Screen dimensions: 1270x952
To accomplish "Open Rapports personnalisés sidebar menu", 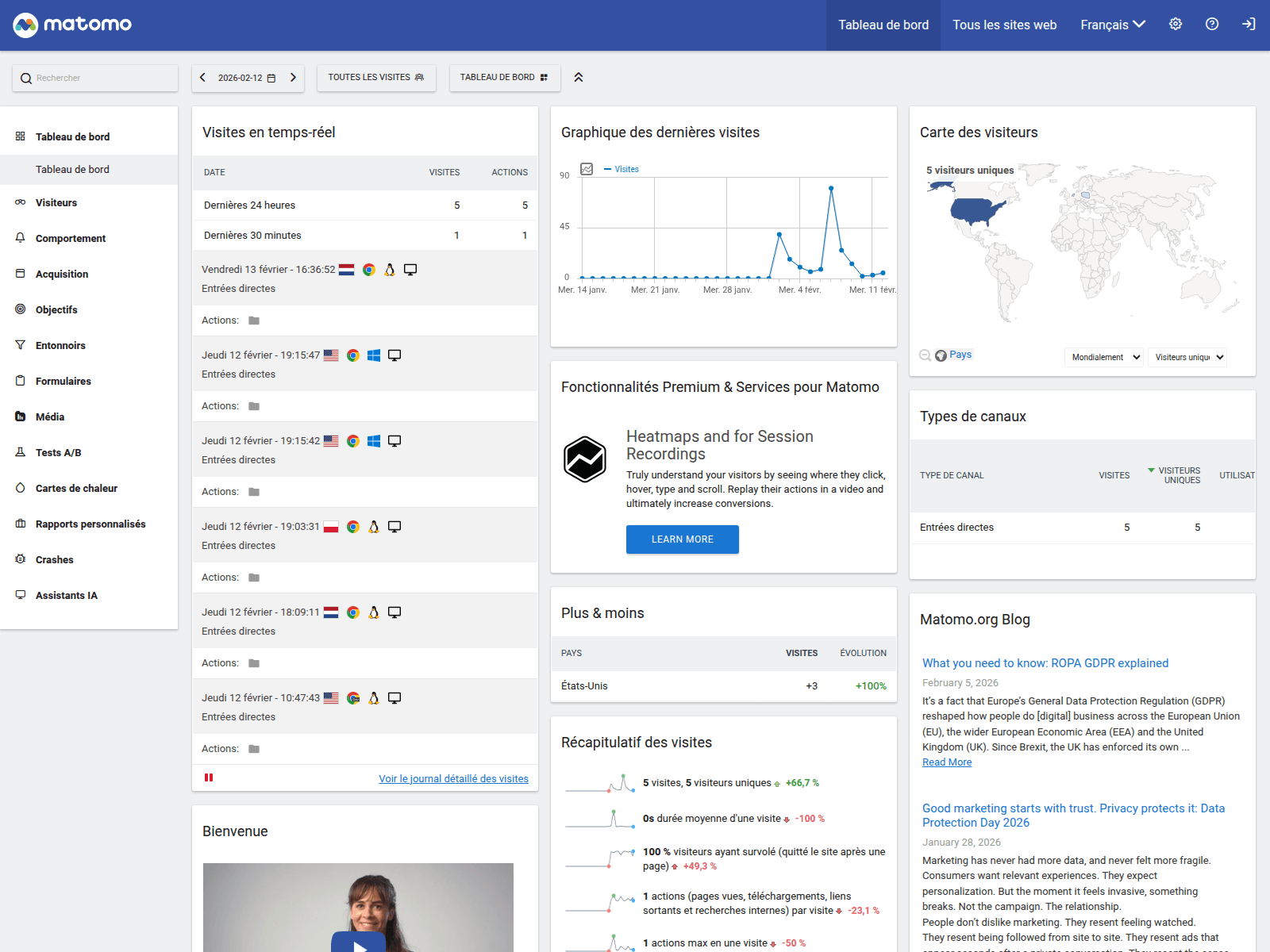I will tap(89, 524).
